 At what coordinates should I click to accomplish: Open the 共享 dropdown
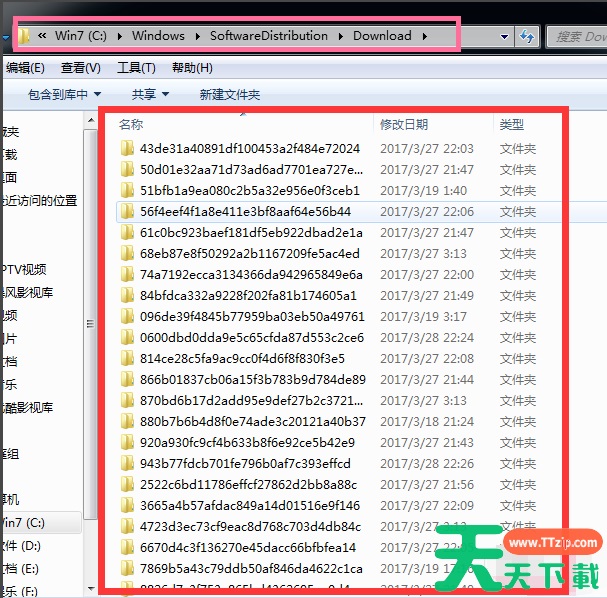pos(150,94)
